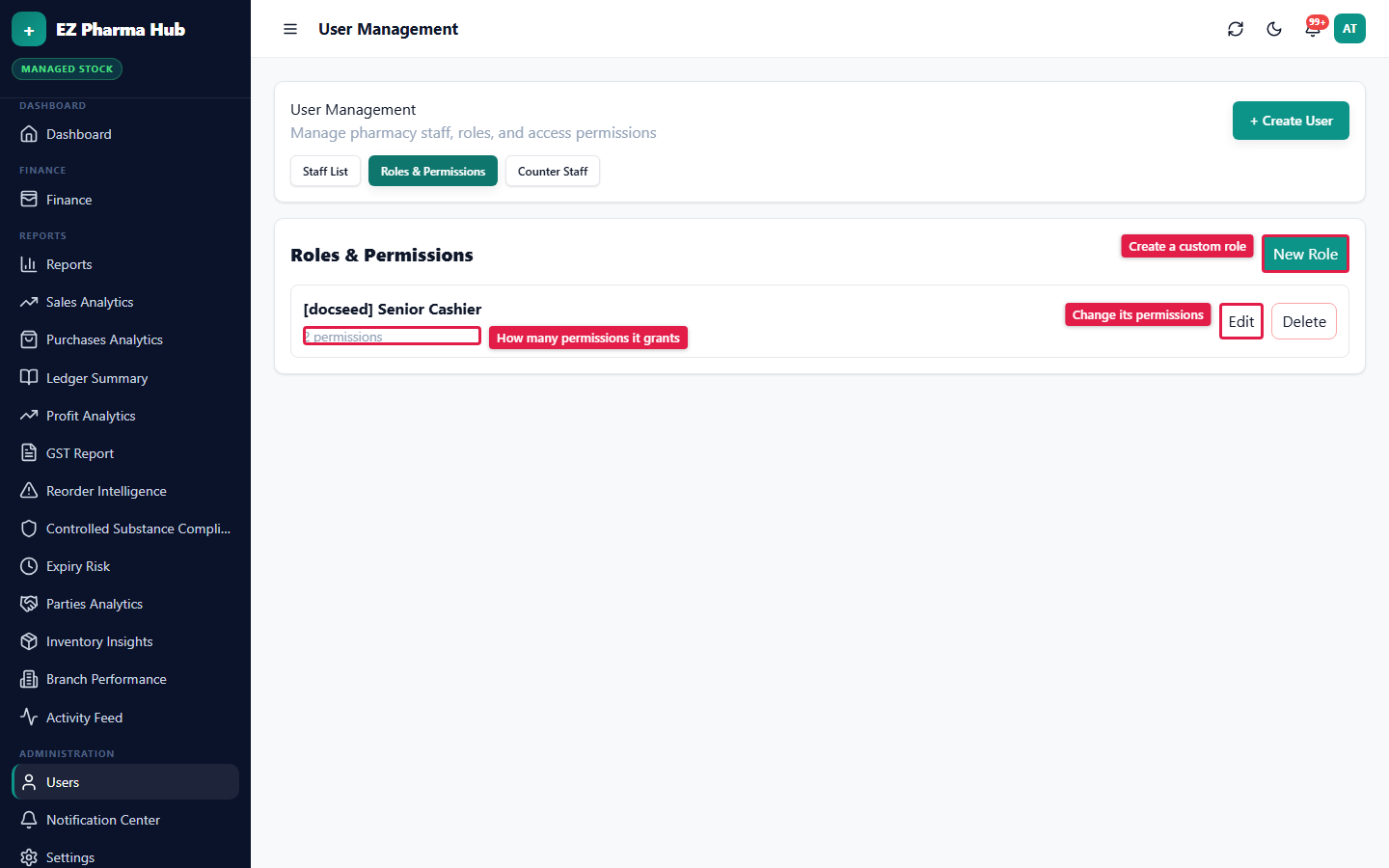Screen dimensions: 1389x868
Task: Click the Expiry Risk clock icon
Action: [29, 566]
